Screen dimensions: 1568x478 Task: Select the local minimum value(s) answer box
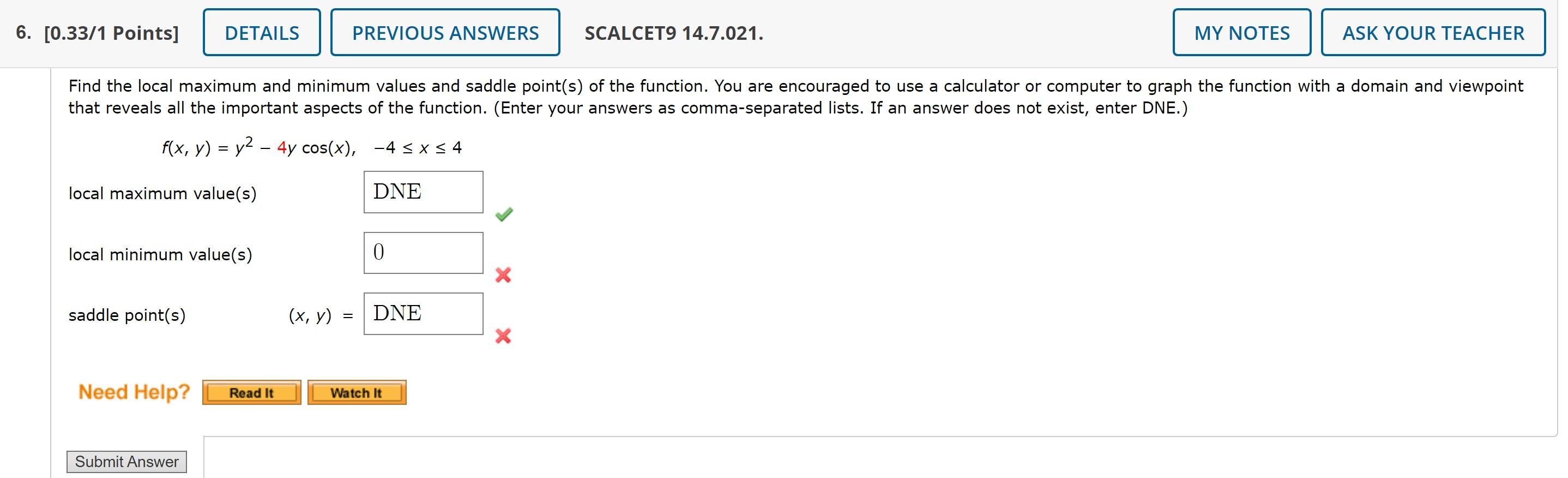[x=423, y=252]
